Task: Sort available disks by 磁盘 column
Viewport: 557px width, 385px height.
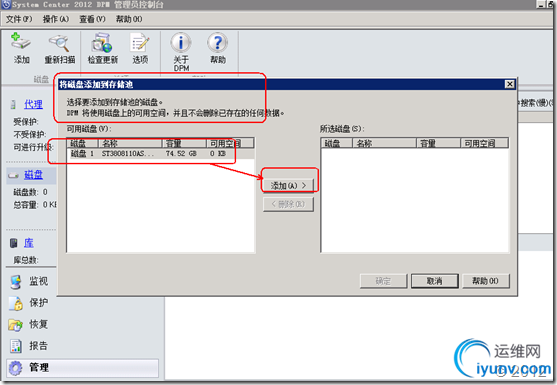Action: pyautogui.click(x=82, y=143)
